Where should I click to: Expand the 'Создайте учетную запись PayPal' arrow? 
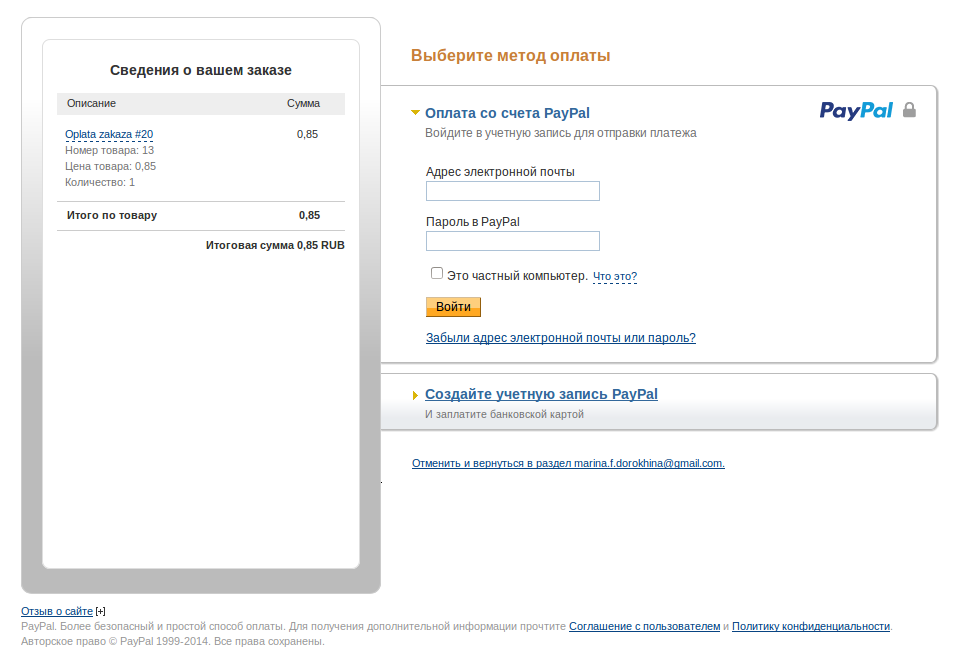(x=415, y=395)
